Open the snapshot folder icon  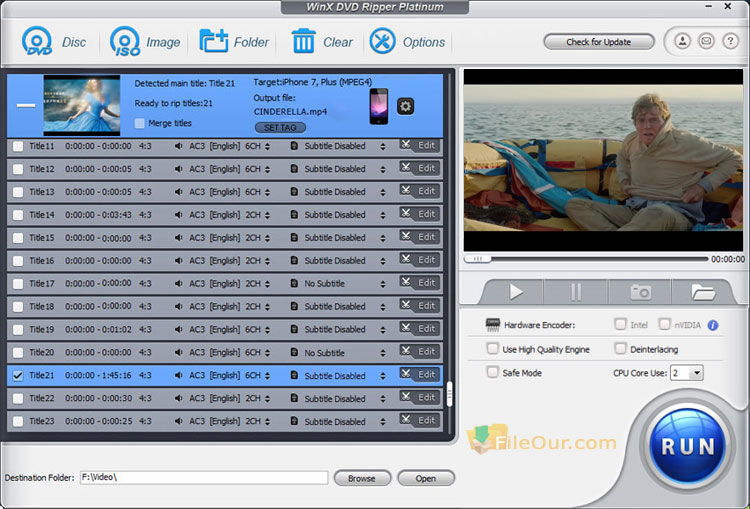point(703,292)
